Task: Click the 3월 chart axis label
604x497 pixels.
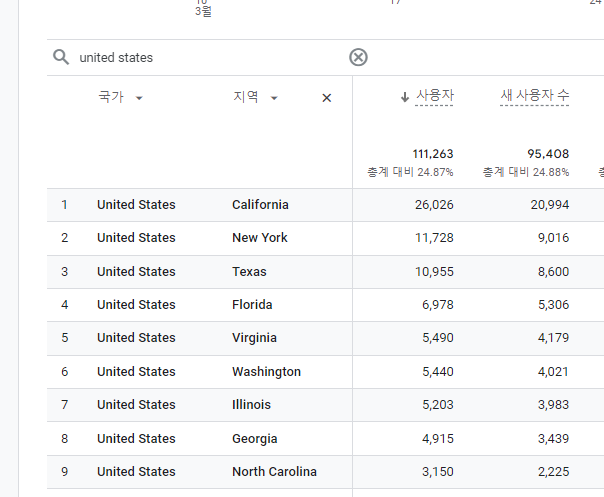Action: (203, 11)
